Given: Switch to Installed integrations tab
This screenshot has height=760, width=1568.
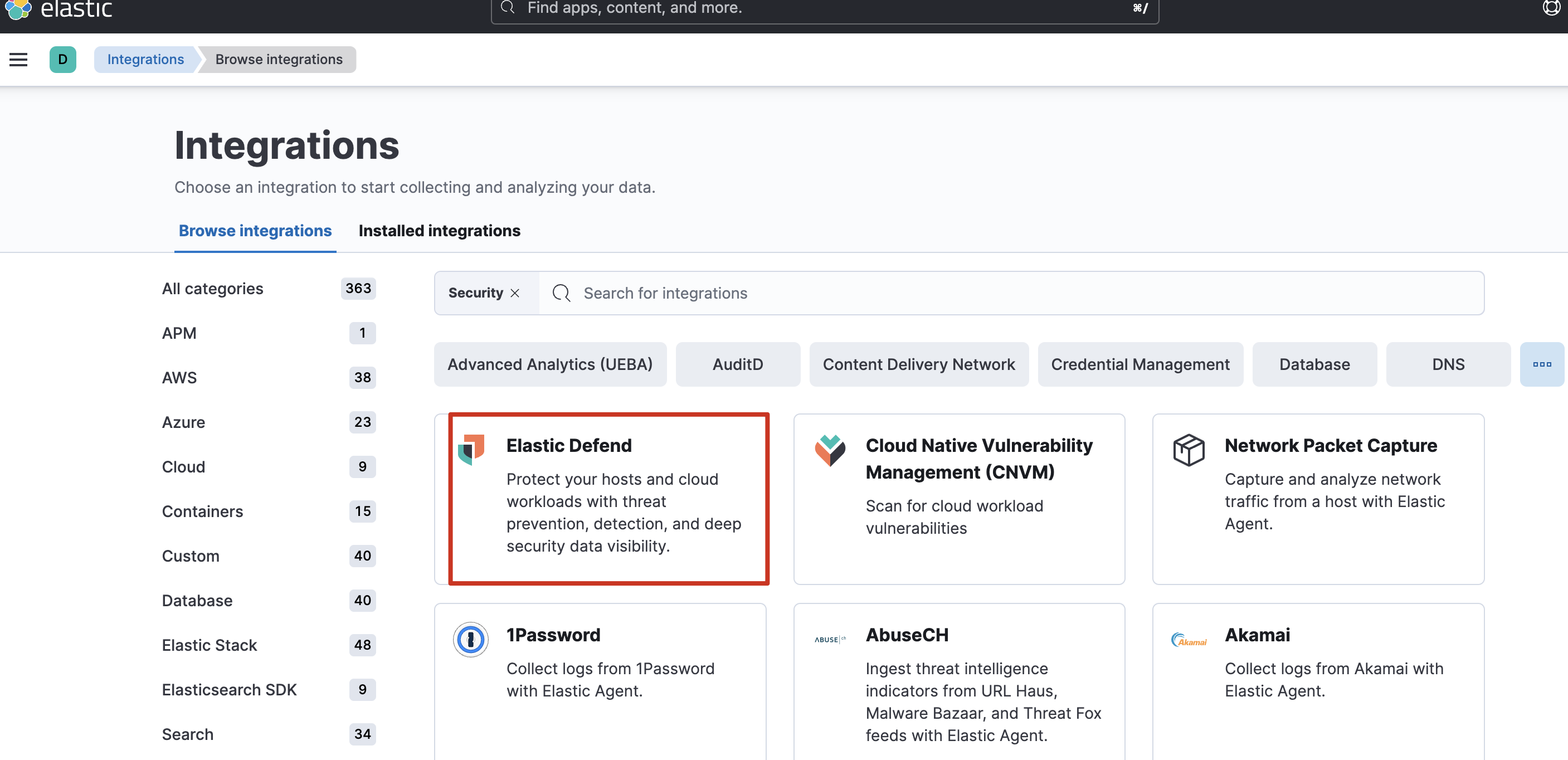Looking at the screenshot, I should [x=440, y=231].
